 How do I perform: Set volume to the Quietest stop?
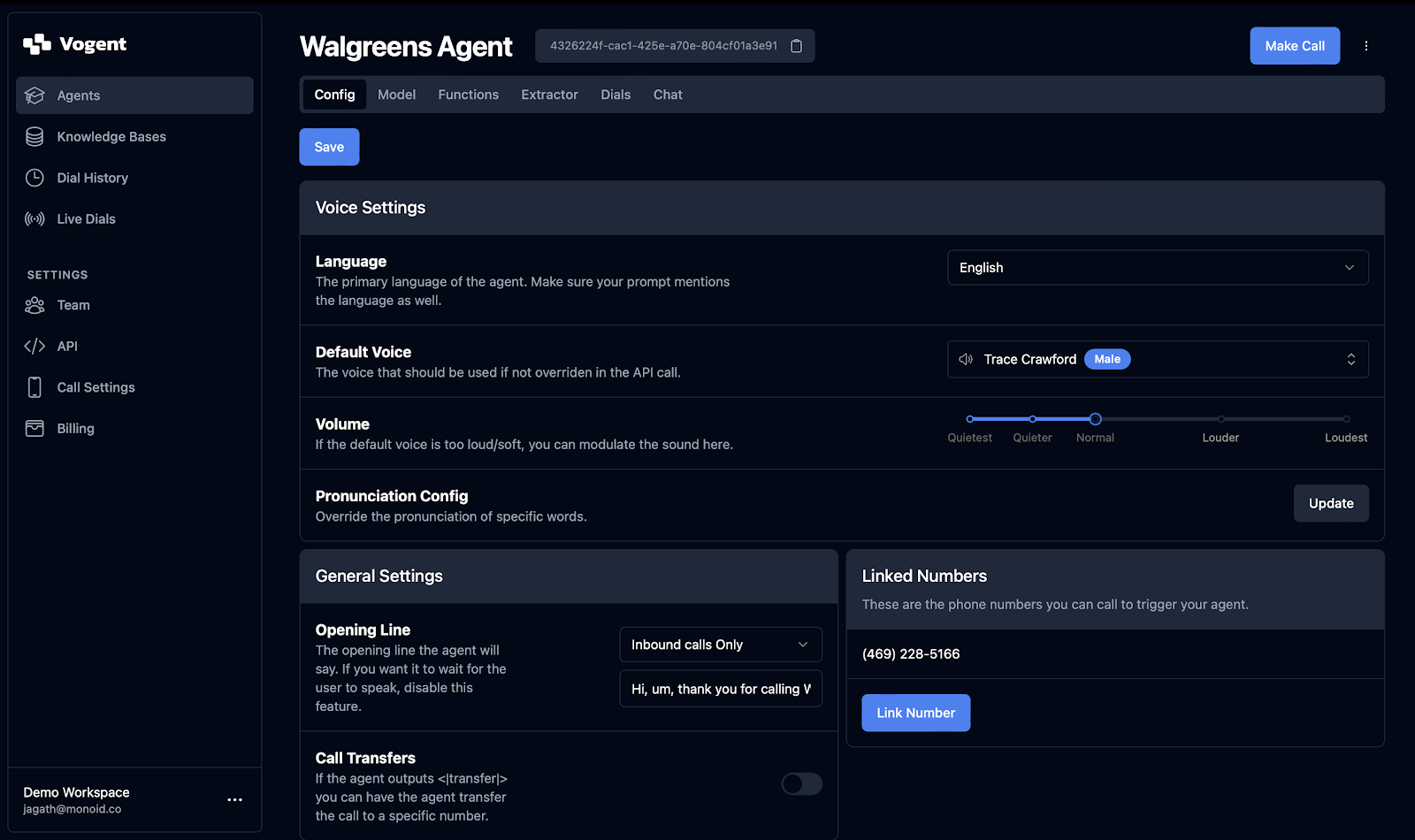pos(970,419)
